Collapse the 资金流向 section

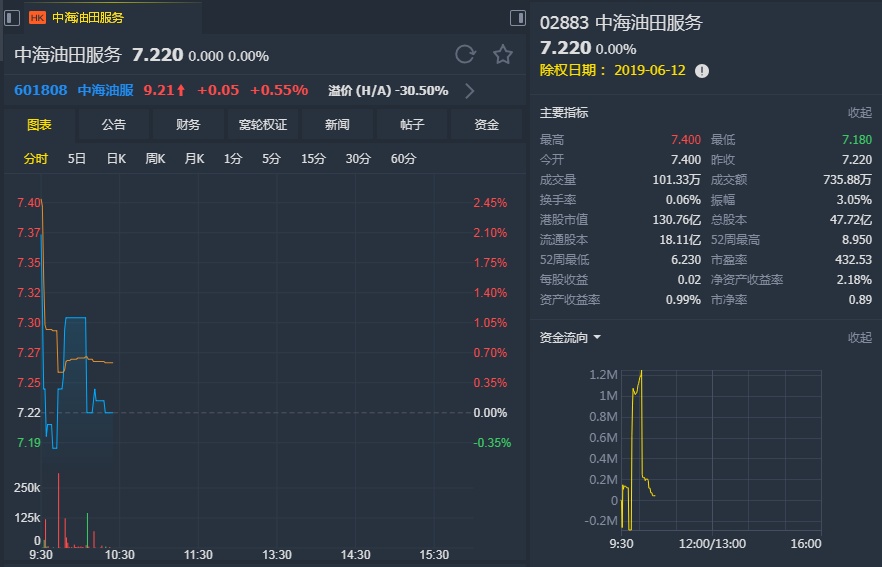point(859,338)
